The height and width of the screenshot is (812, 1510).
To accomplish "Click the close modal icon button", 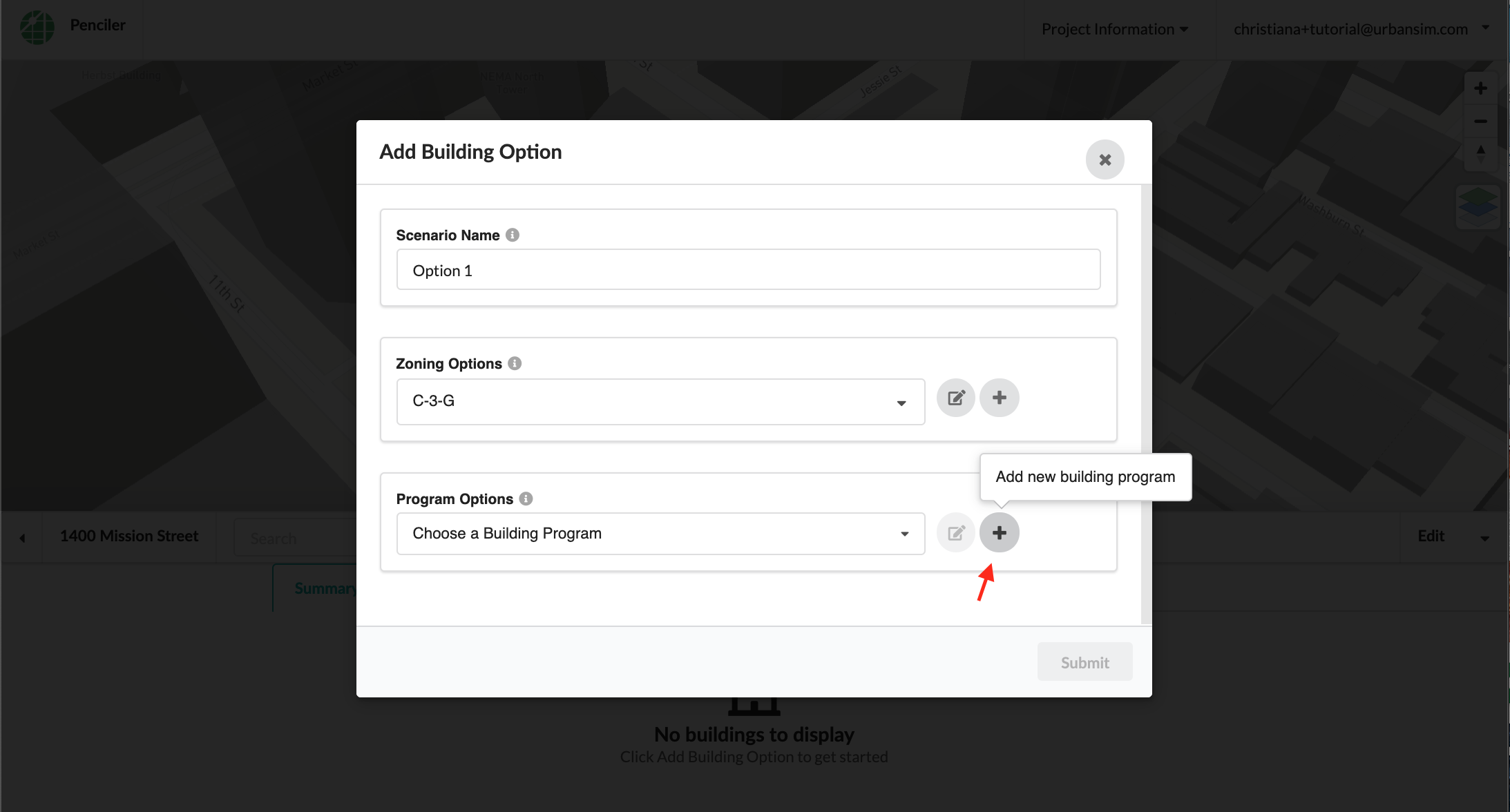I will (x=1104, y=159).
